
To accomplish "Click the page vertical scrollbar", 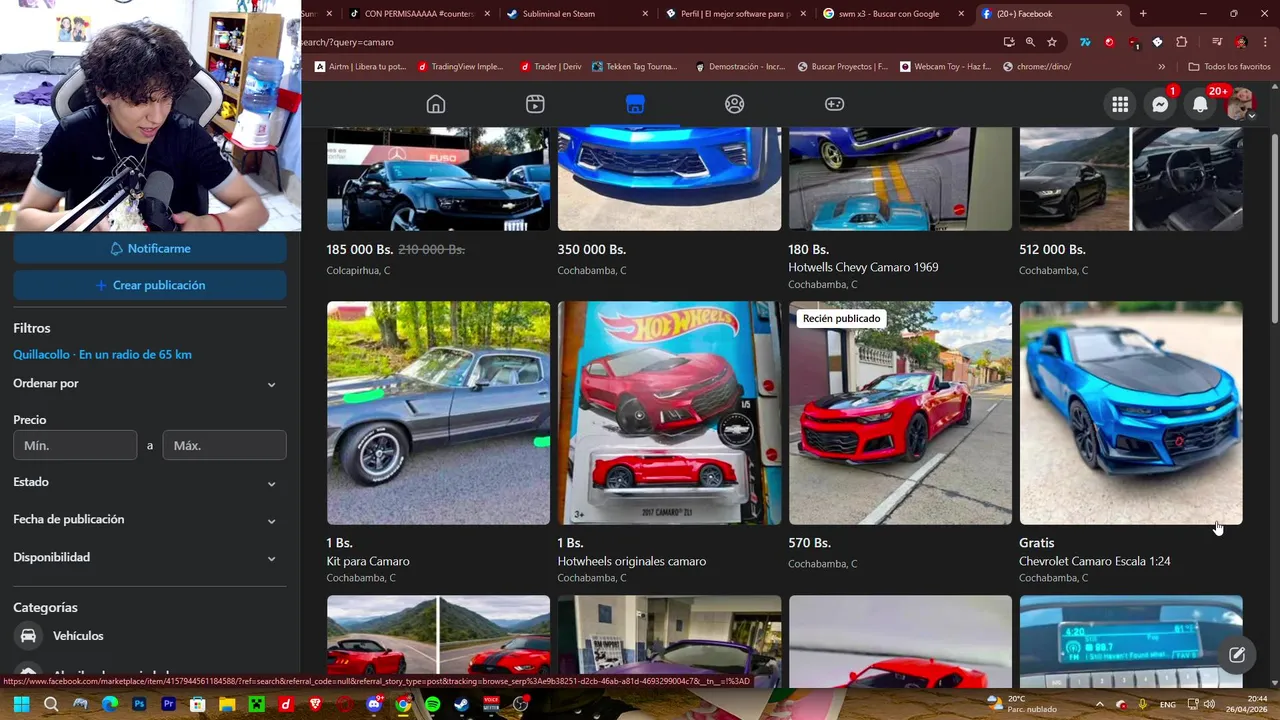I will click(x=1274, y=228).
